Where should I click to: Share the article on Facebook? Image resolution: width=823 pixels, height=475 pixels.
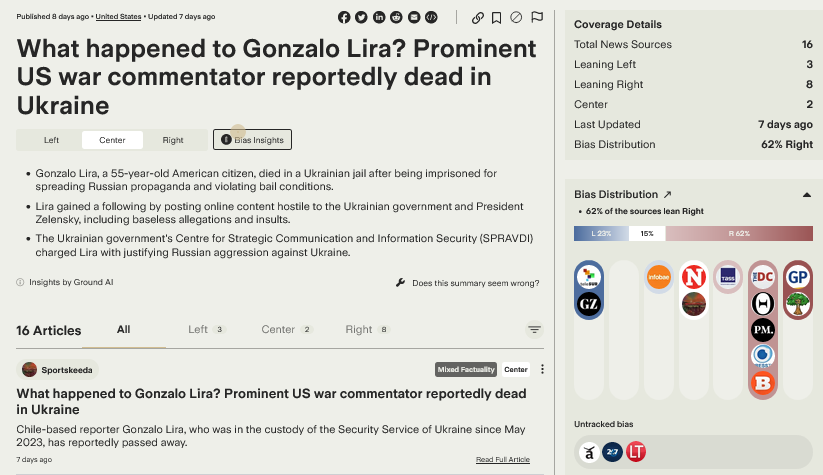point(344,17)
